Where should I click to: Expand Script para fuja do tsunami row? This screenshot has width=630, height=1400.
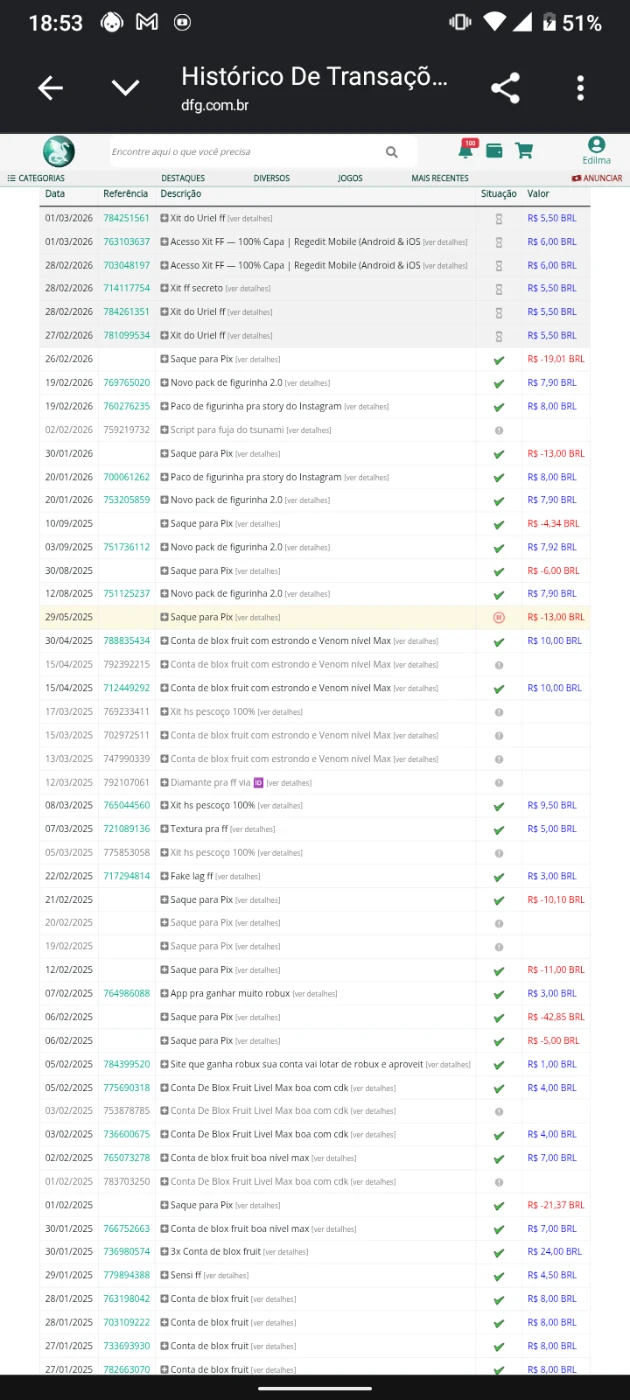coord(165,430)
